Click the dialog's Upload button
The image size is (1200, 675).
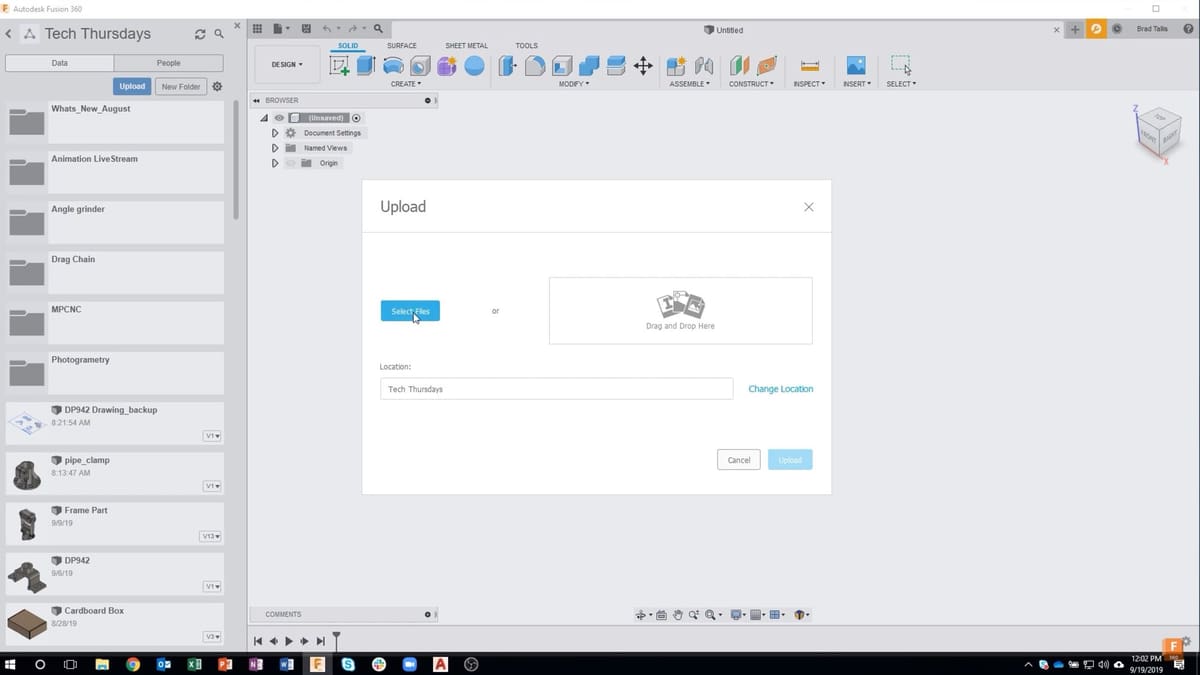coord(790,460)
